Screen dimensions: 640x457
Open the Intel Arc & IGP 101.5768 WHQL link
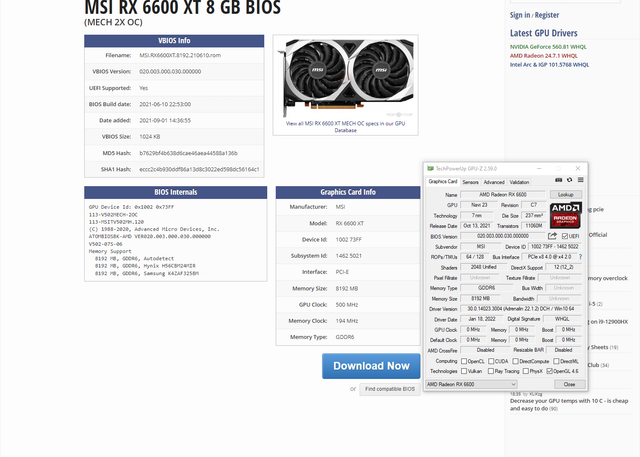click(549, 65)
